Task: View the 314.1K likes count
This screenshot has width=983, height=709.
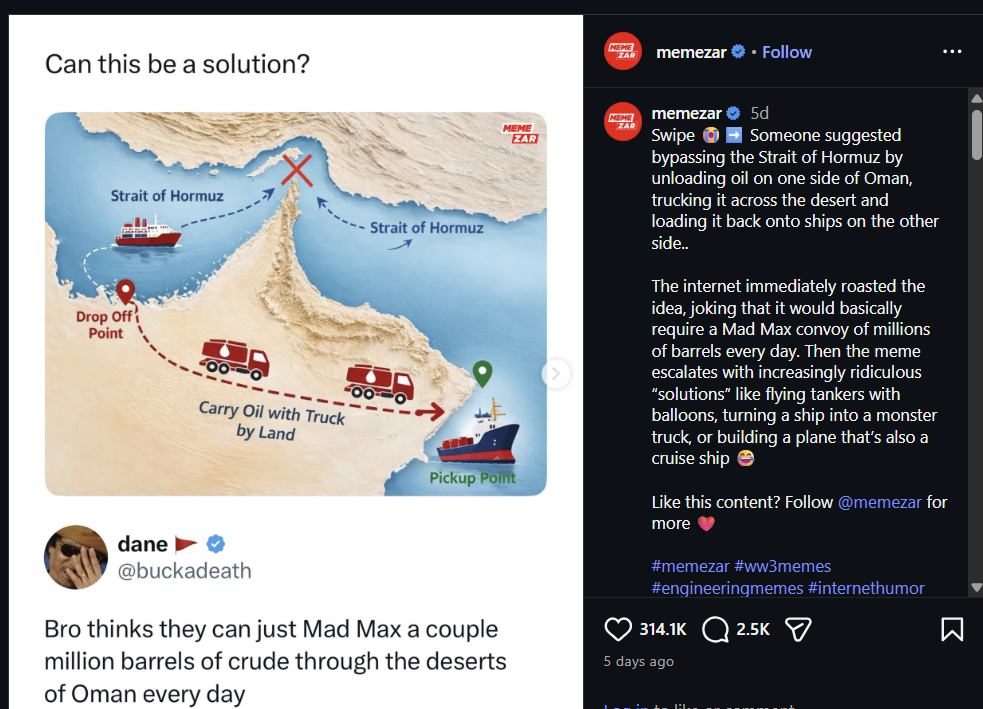Action: [x=663, y=629]
